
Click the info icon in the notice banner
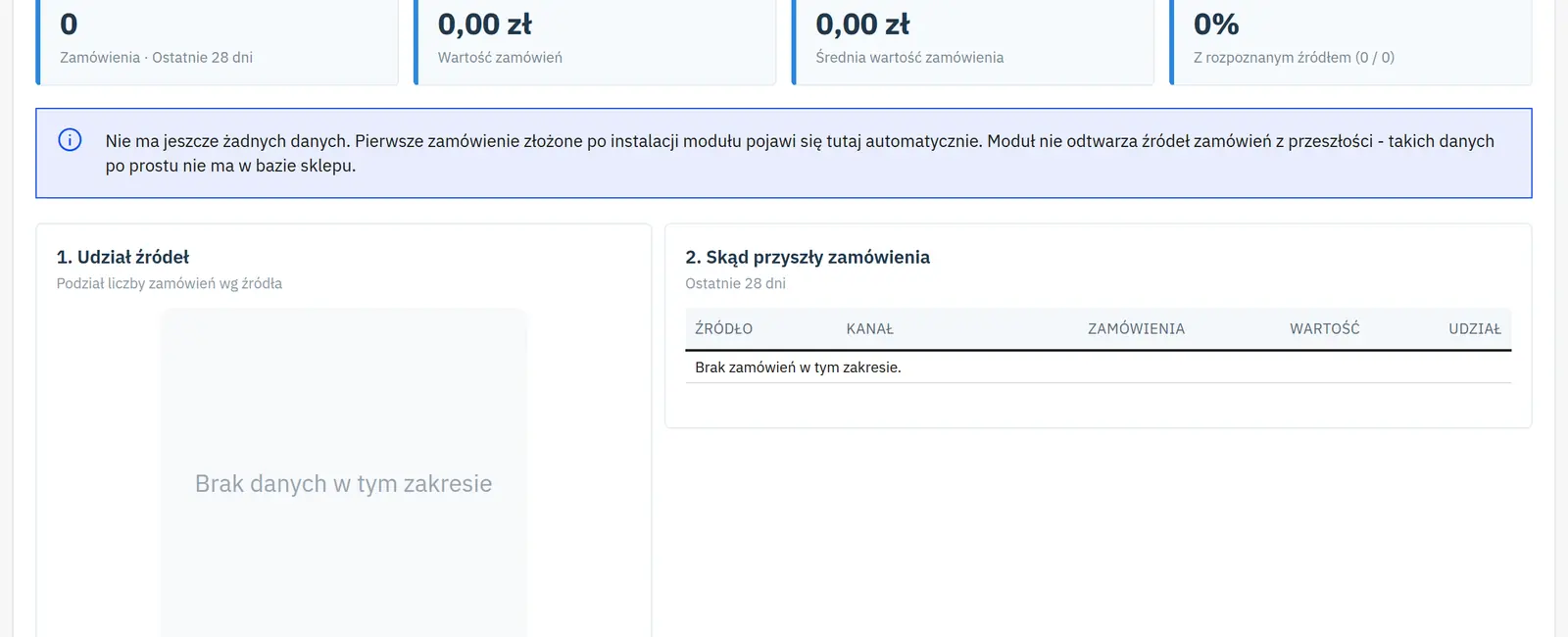point(70,139)
